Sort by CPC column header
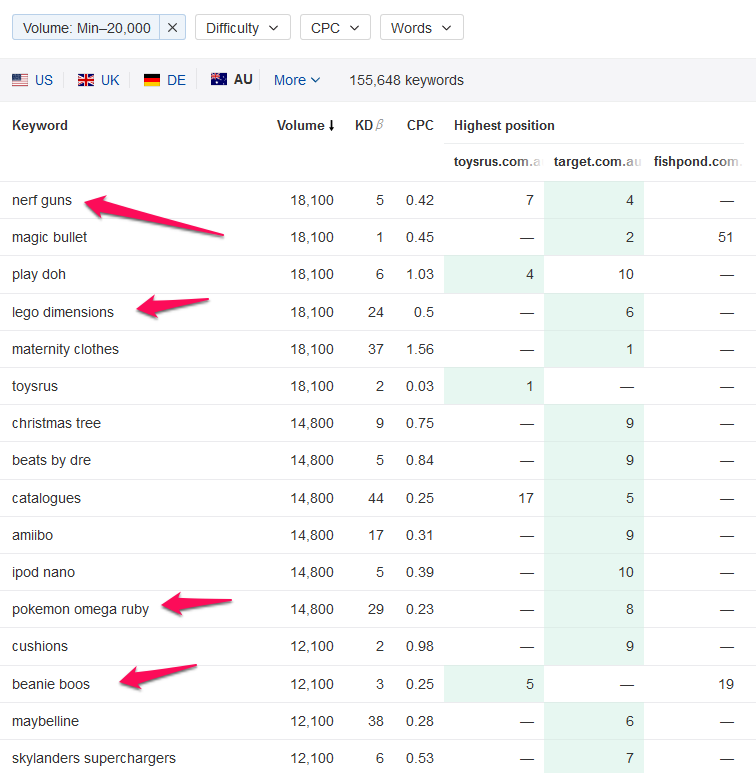Viewport: 756px width, 773px height. tap(420, 126)
